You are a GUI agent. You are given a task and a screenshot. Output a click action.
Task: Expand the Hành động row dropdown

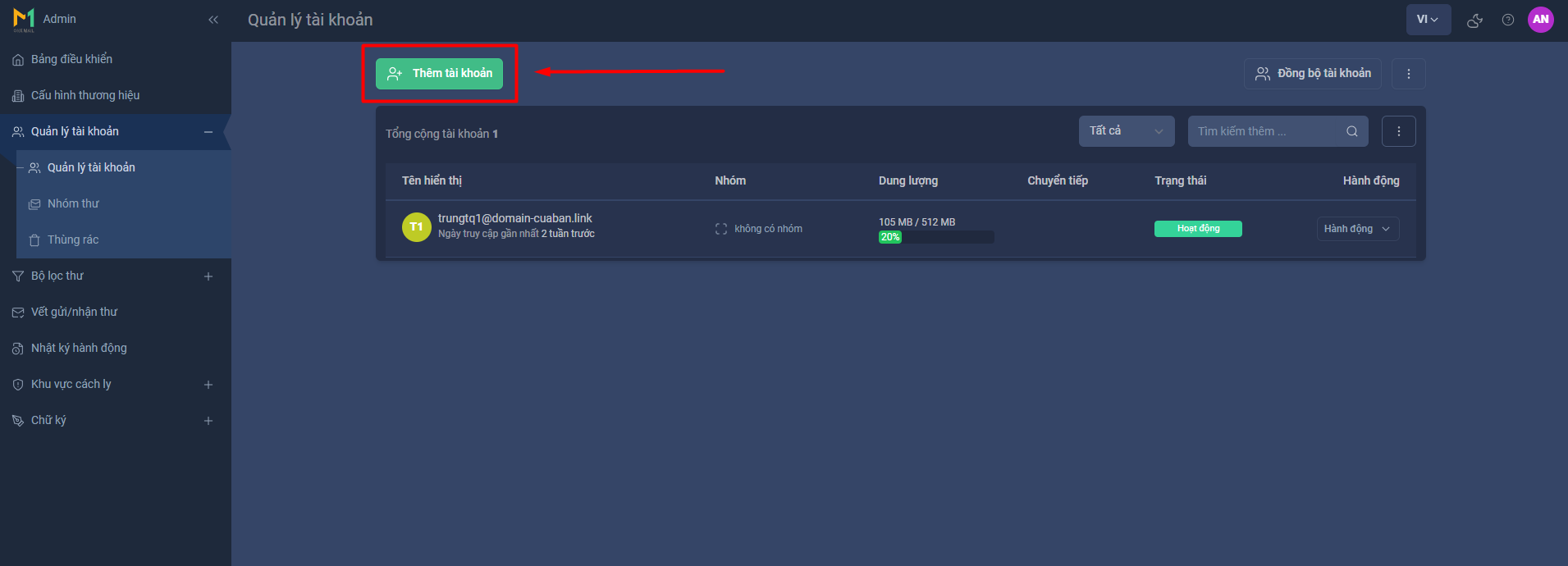click(1357, 229)
